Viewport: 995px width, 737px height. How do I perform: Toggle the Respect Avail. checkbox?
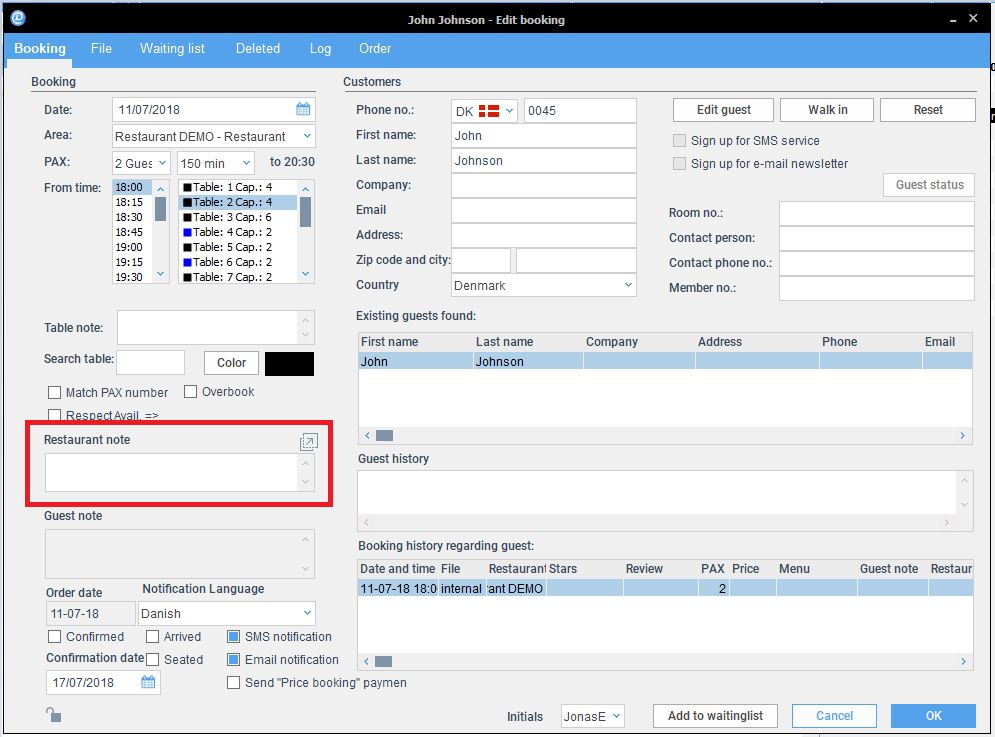55,415
